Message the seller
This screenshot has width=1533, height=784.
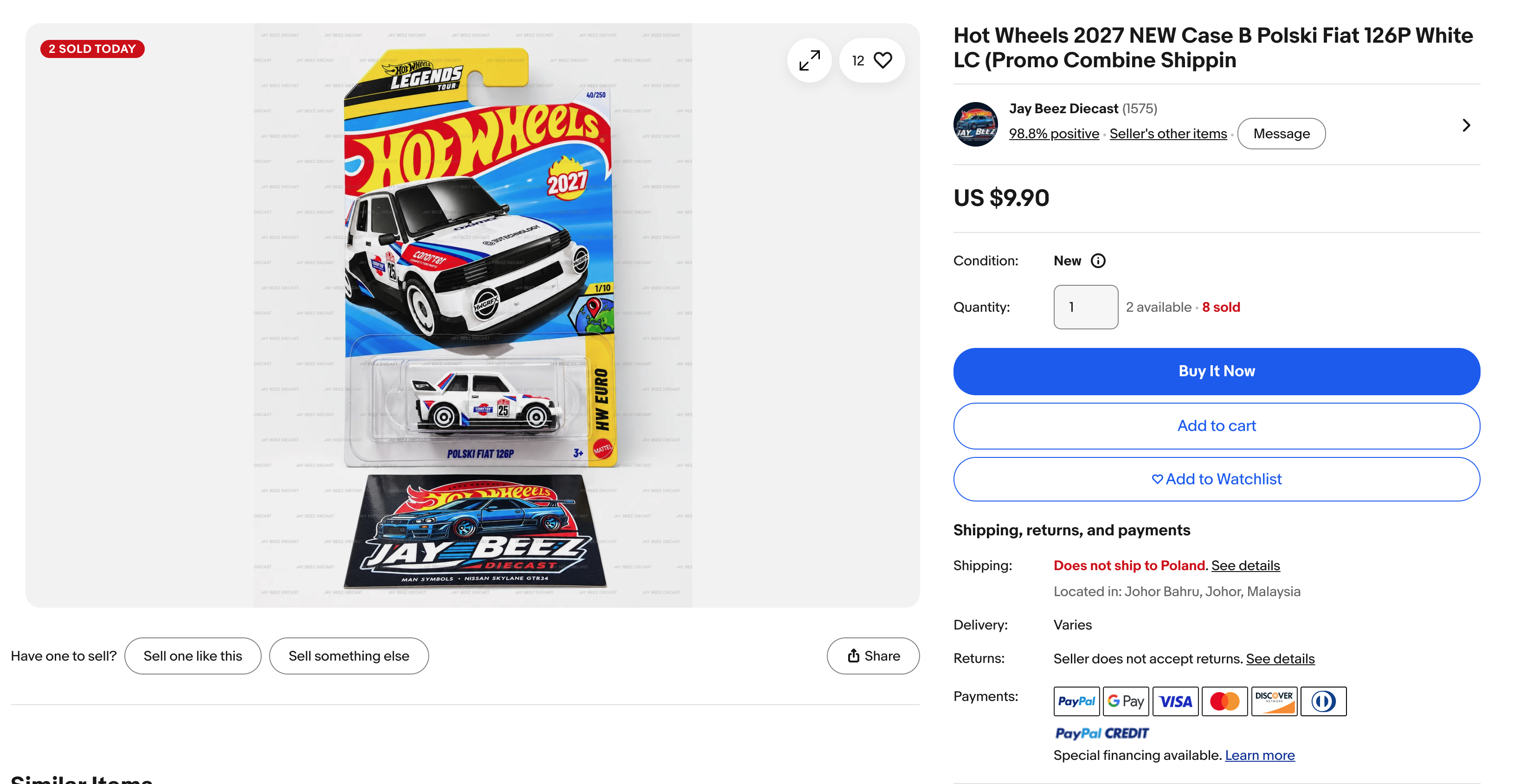(x=1281, y=134)
